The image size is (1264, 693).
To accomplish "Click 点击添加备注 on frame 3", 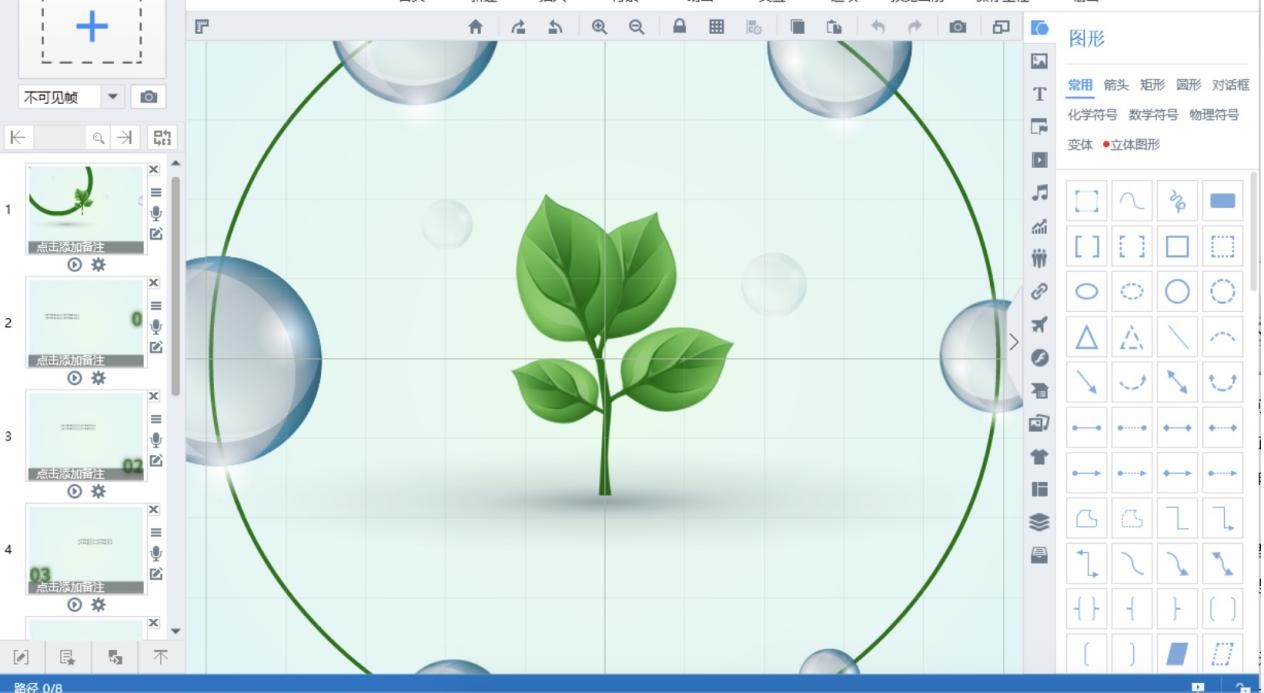I will coord(70,474).
